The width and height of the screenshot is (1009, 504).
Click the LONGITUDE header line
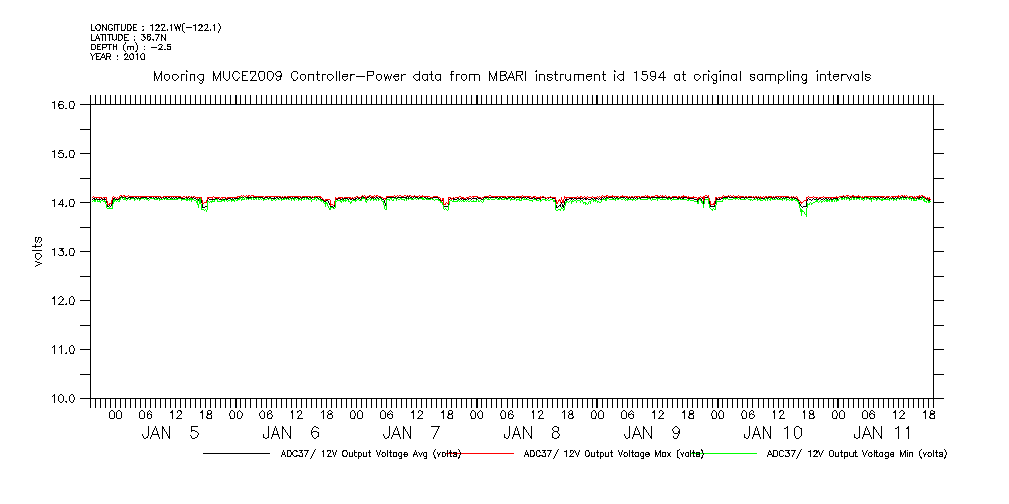[x=155, y=27]
